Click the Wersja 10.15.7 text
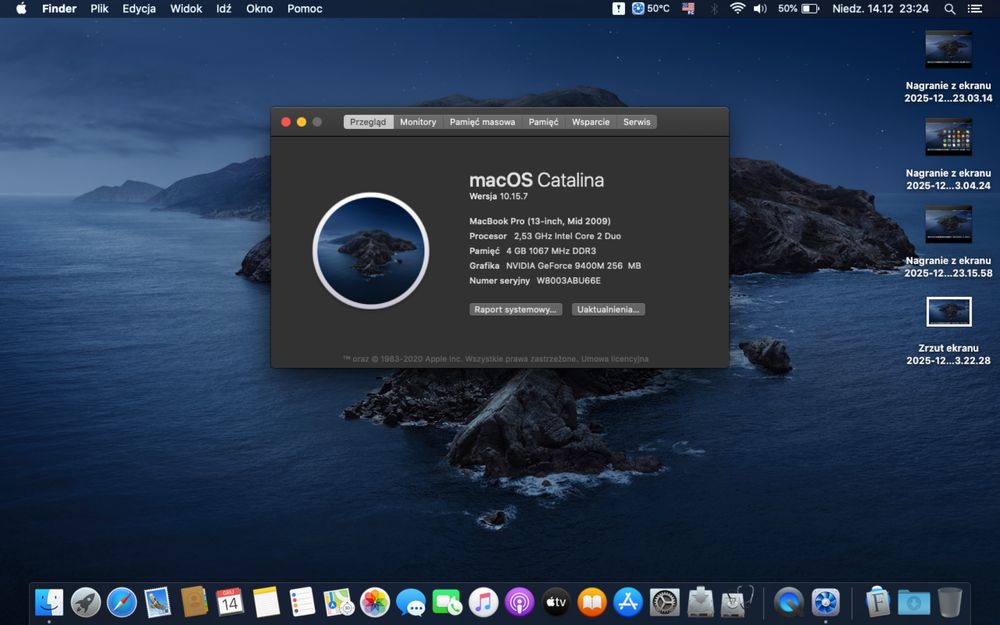Screen dimensions: 1000x625 point(499,196)
